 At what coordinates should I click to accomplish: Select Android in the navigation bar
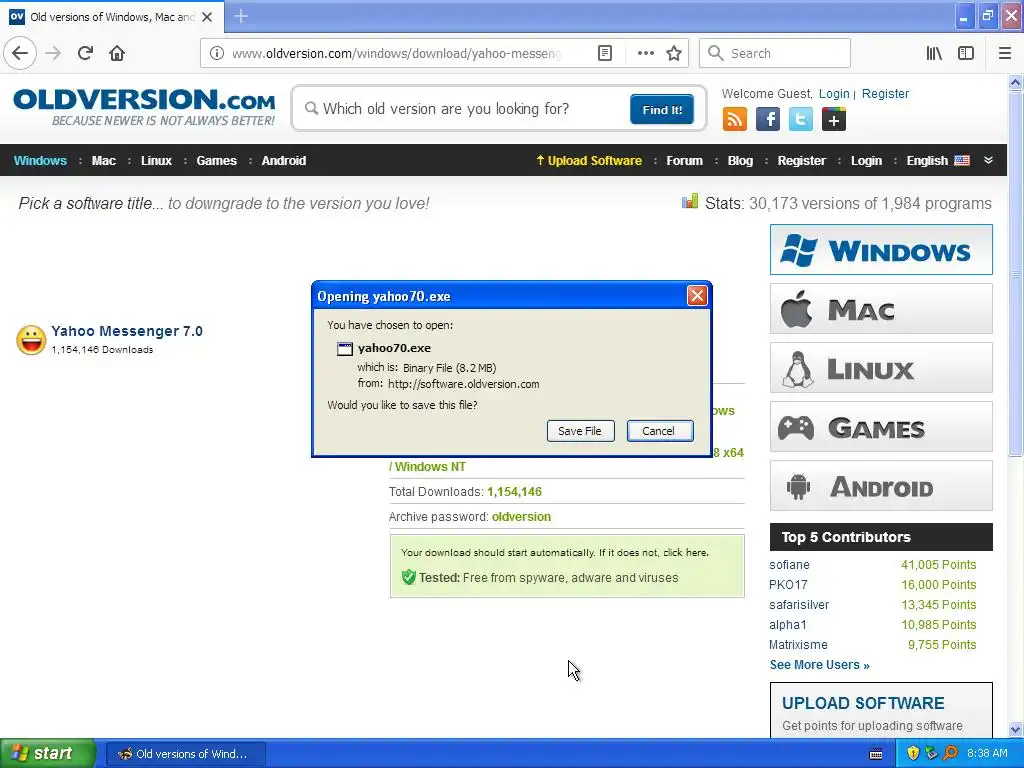point(283,161)
